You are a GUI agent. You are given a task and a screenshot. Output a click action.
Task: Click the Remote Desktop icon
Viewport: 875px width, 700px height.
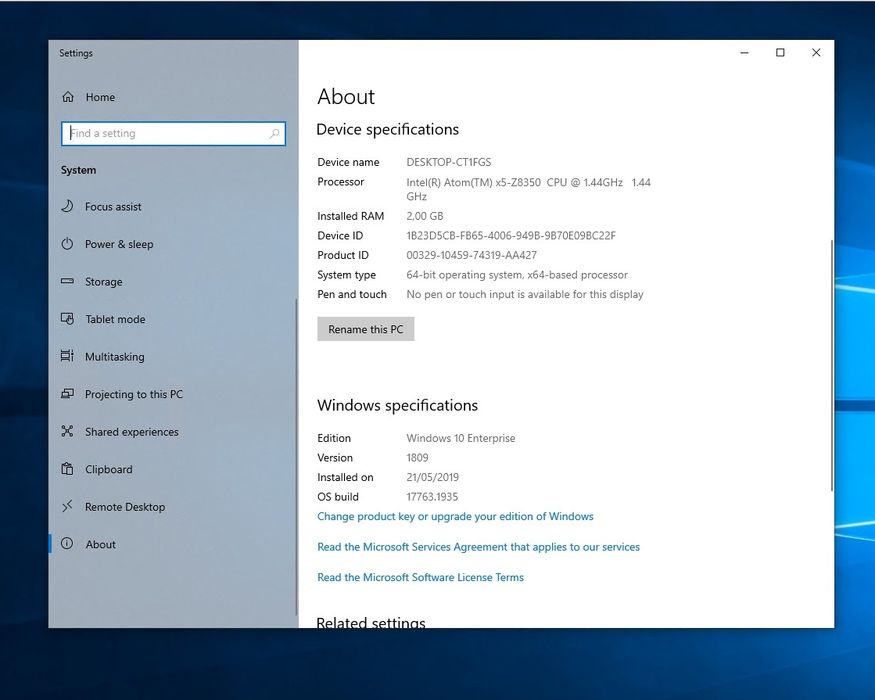click(x=67, y=506)
